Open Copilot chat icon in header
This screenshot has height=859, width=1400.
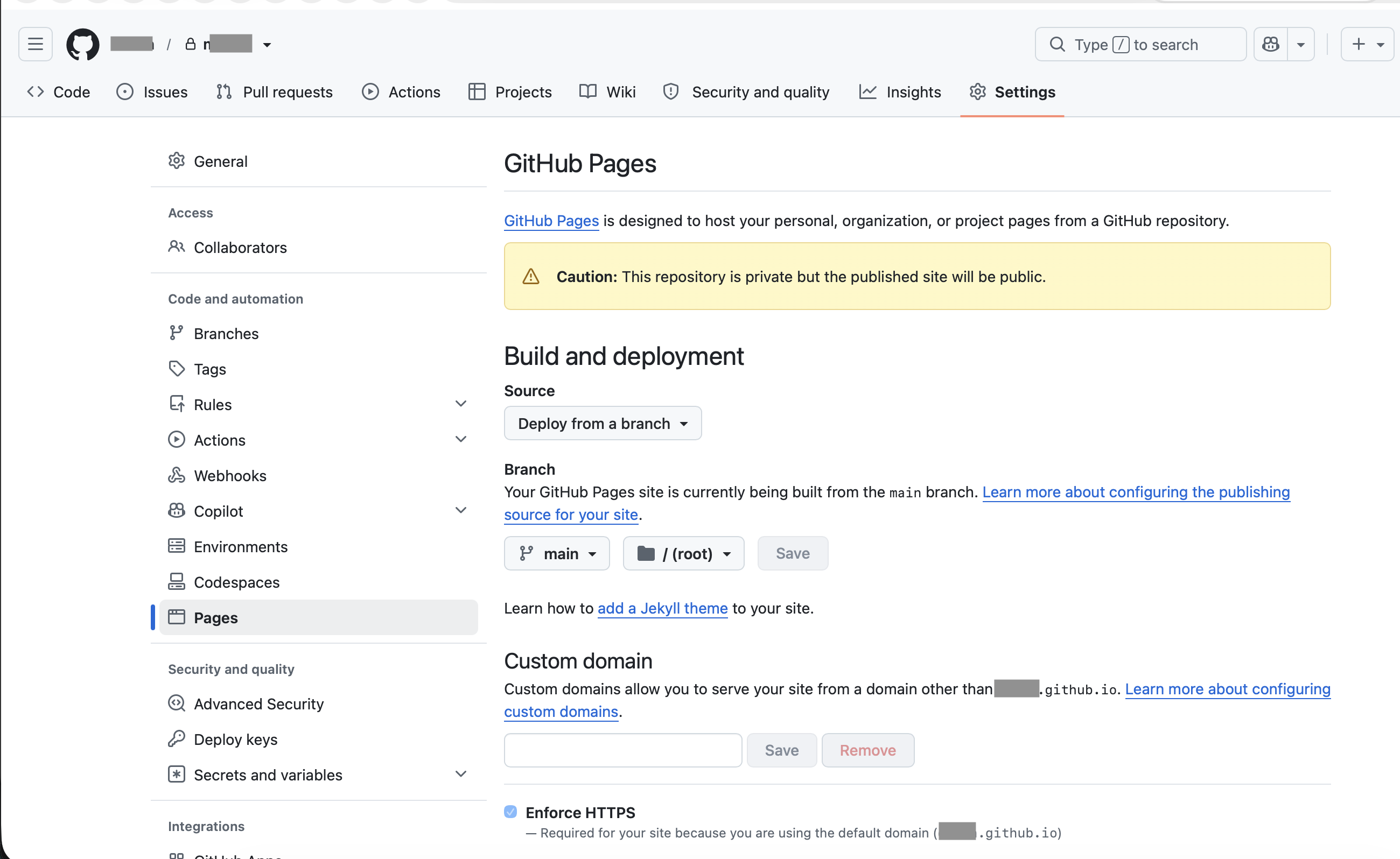pos(1270,44)
